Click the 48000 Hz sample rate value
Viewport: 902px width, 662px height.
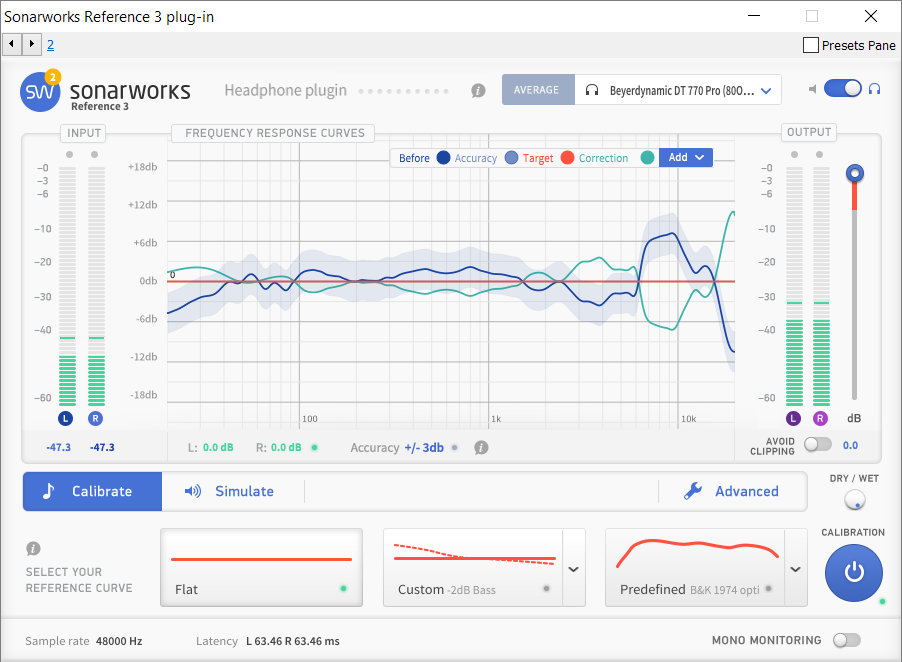tap(119, 641)
